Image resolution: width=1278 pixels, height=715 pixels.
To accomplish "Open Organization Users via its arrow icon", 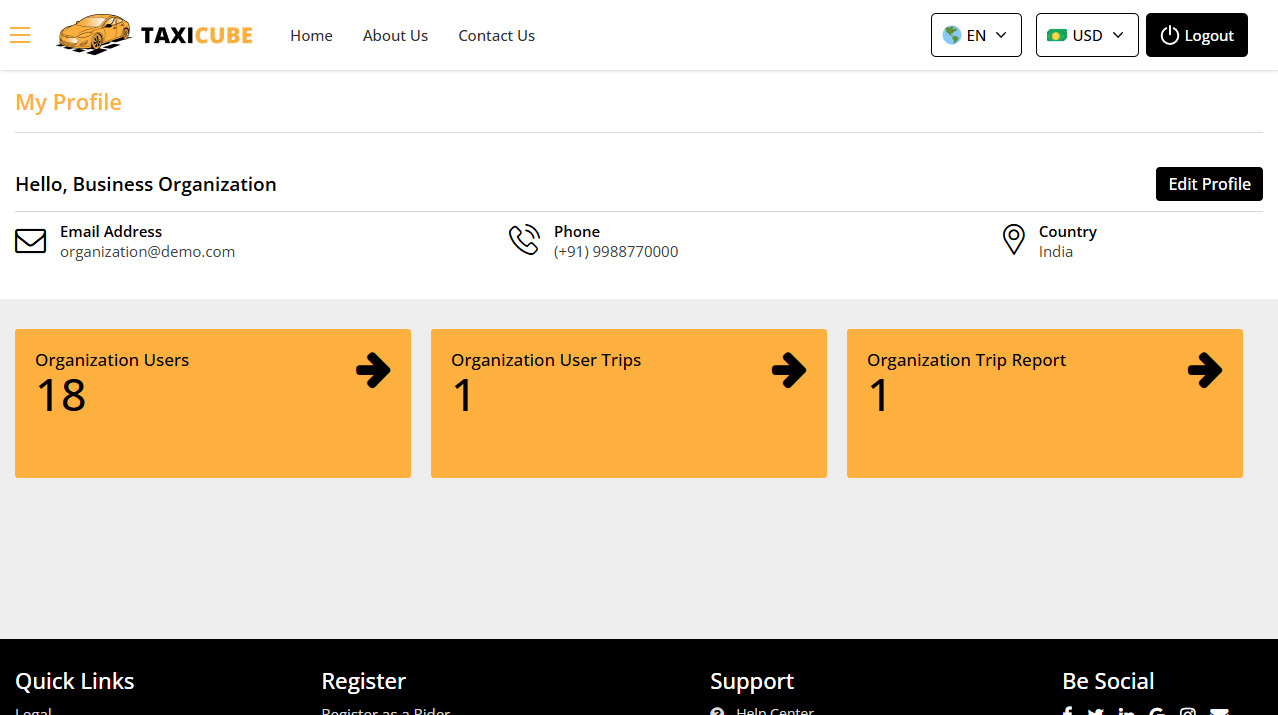I will coord(372,370).
